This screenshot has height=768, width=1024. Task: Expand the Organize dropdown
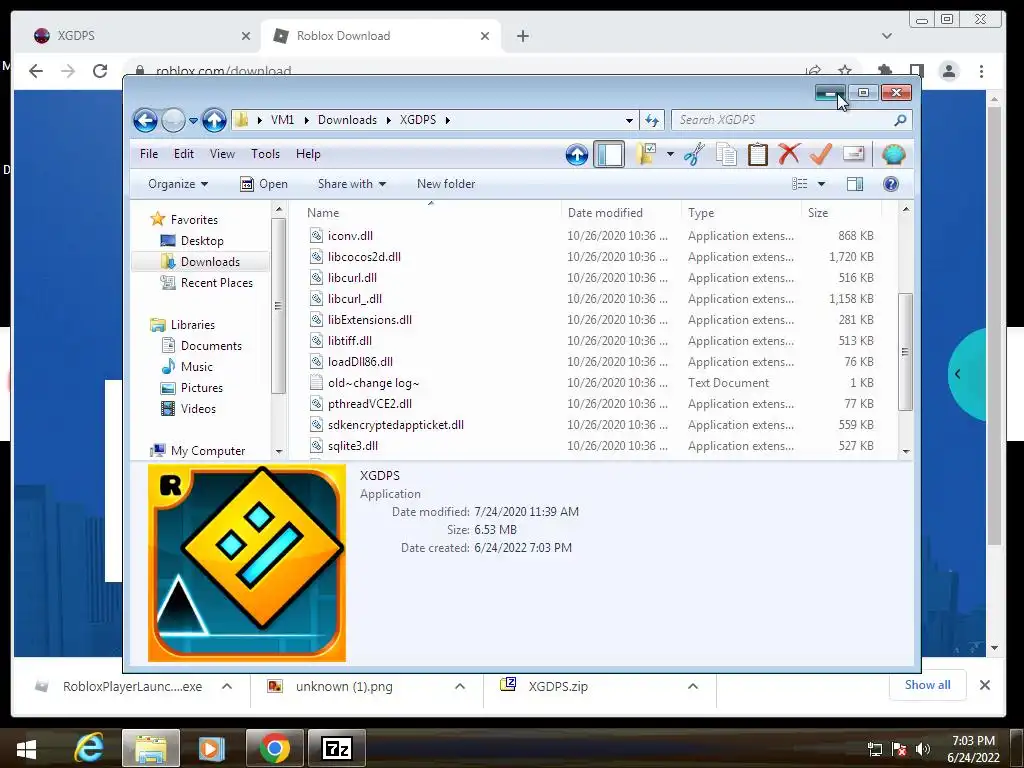coord(178,184)
